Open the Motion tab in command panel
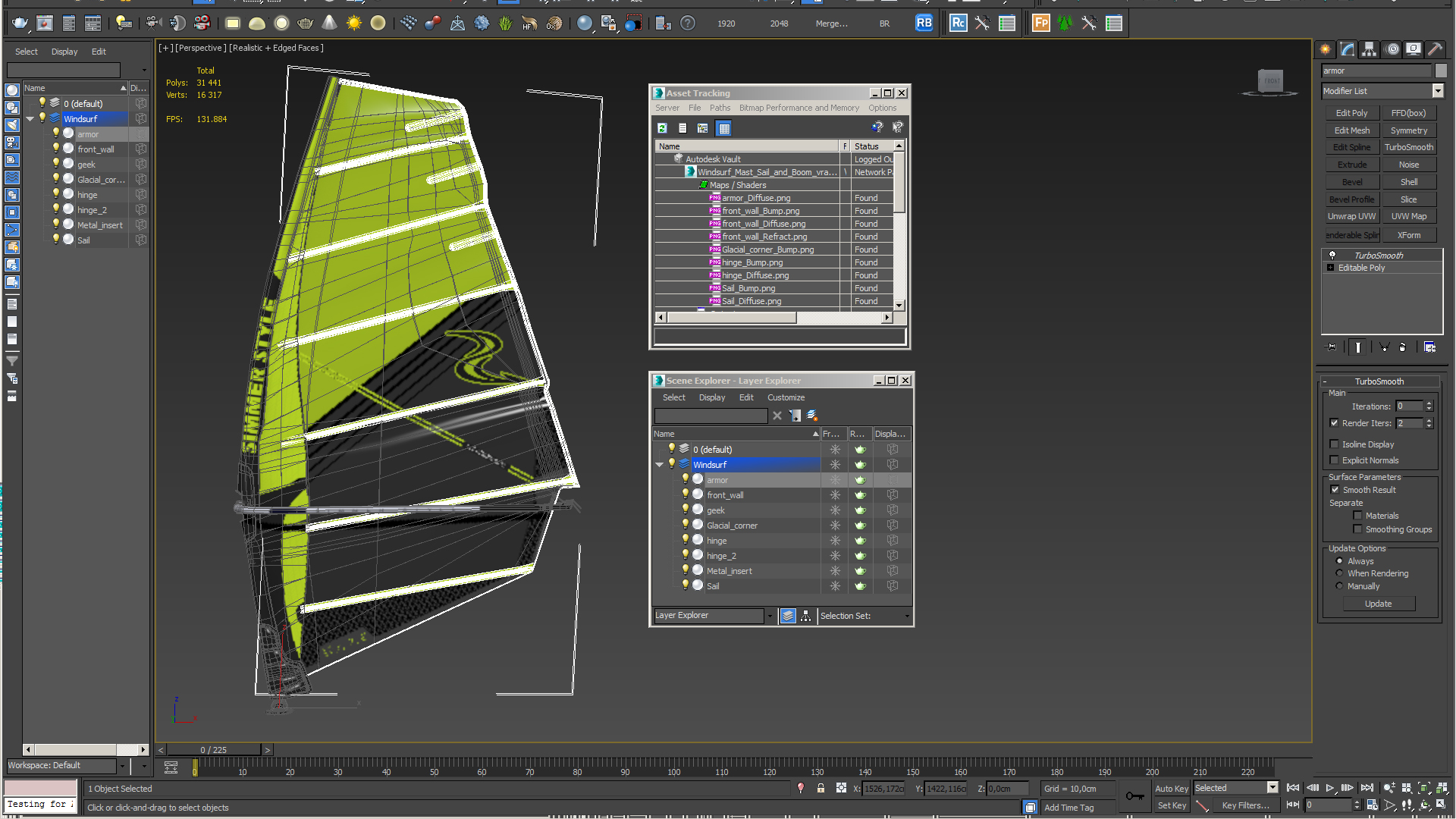 click(1392, 49)
